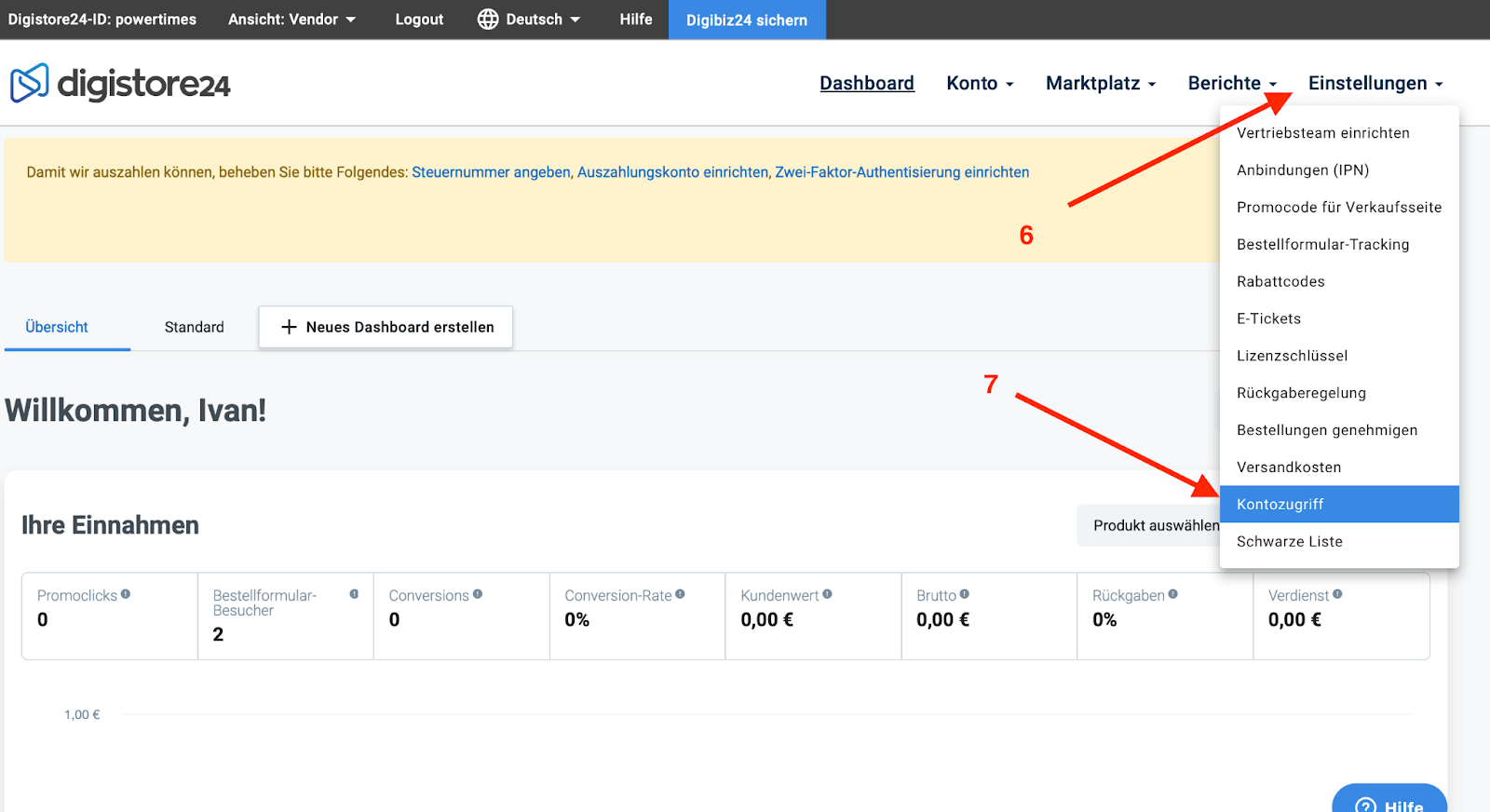Click the Digibiz24 sichern button
Screen dimensions: 1490x812
click(x=747, y=20)
